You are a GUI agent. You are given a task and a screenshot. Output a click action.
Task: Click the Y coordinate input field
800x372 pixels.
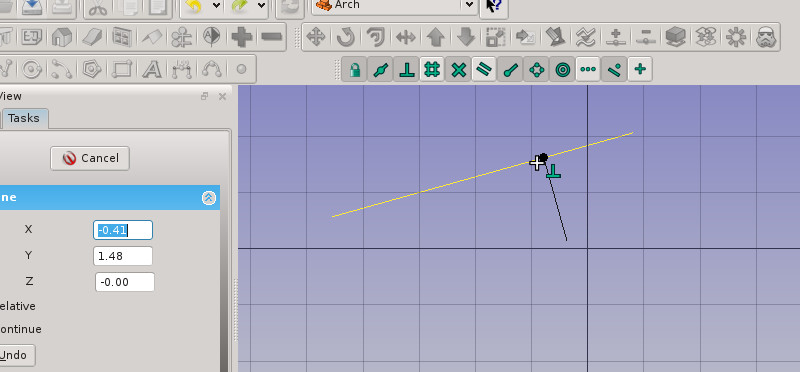pyautogui.click(x=123, y=256)
